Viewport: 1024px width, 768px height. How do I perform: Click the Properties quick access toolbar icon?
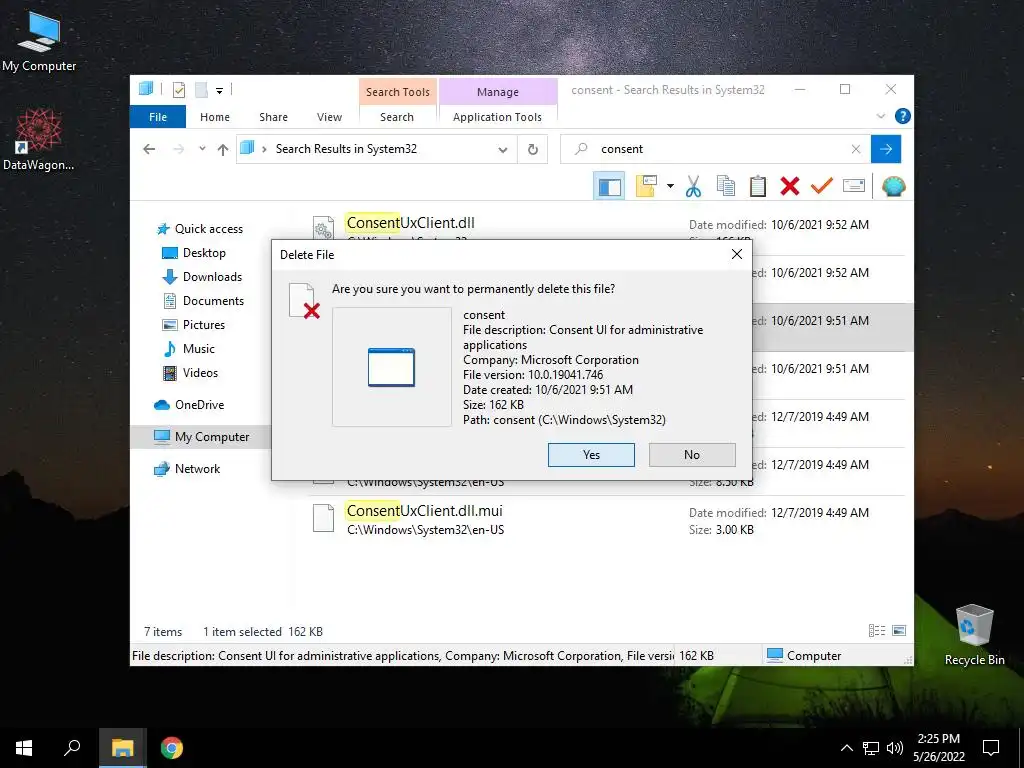(x=179, y=90)
